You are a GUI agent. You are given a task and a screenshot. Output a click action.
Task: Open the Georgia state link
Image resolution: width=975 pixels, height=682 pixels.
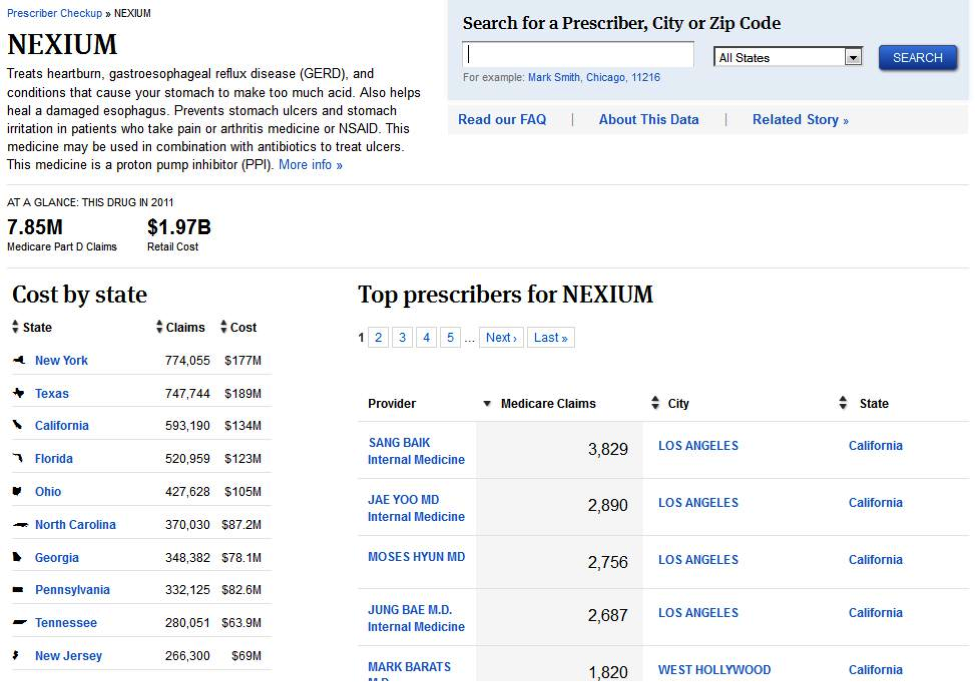(57, 558)
